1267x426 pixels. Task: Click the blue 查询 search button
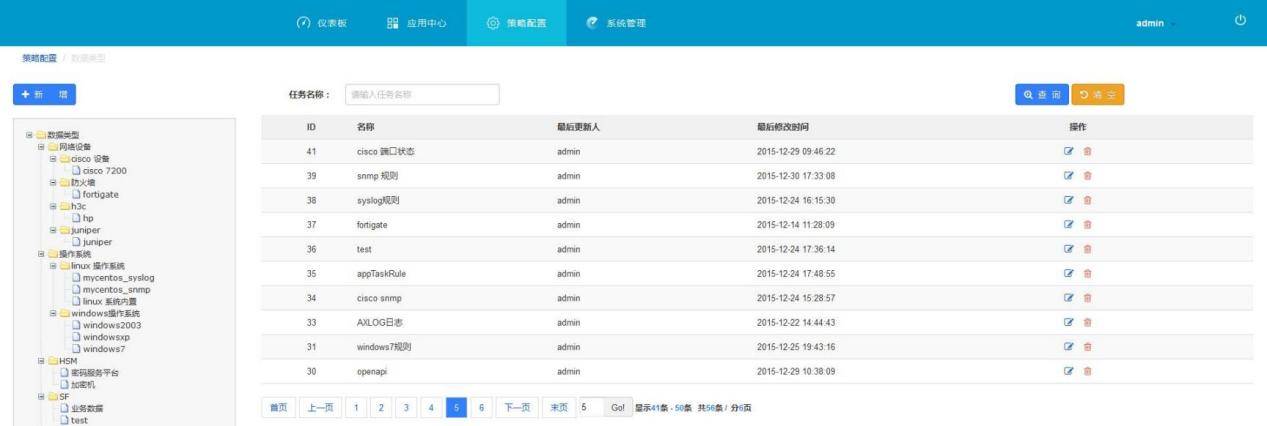(1041, 95)
